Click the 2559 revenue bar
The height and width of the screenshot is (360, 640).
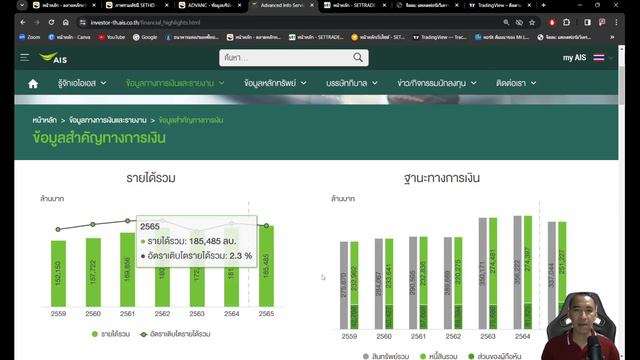[58, 273]
